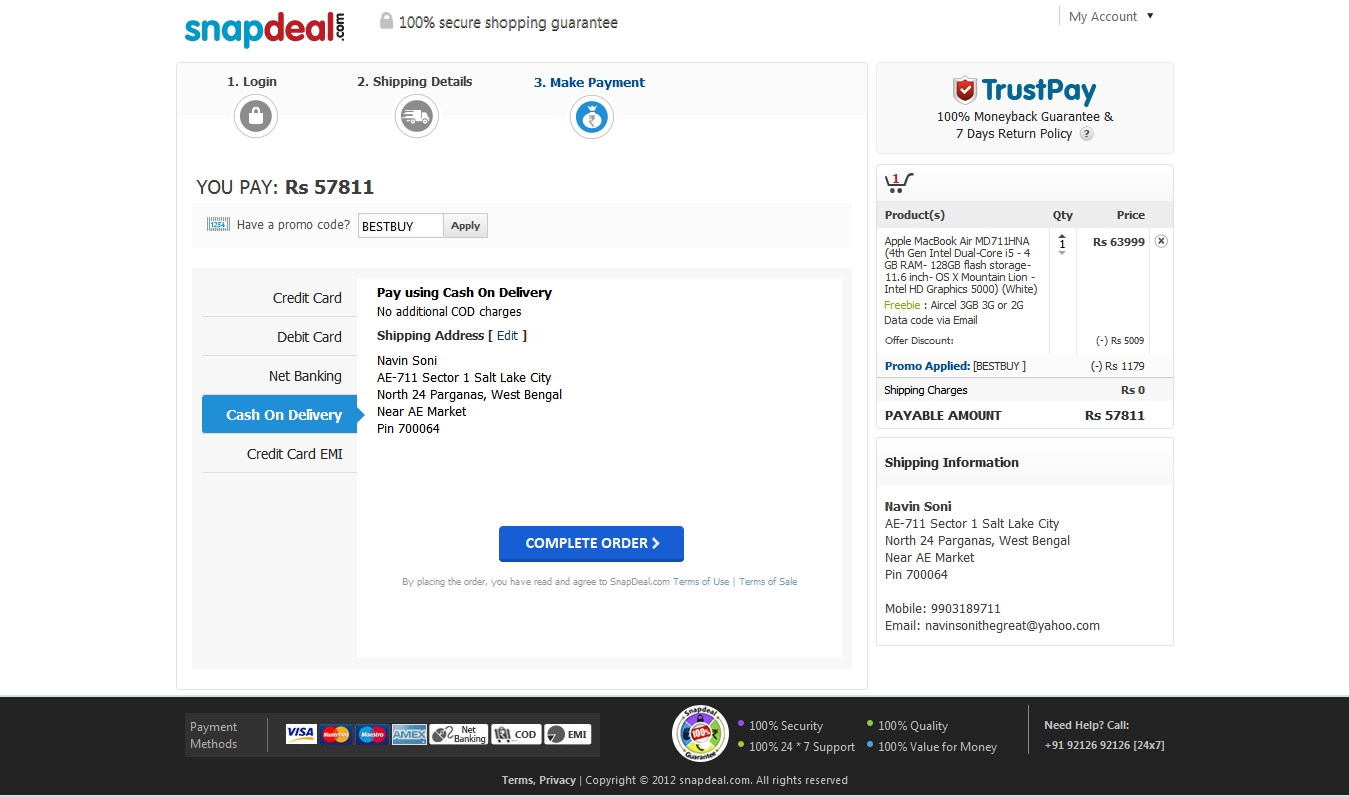This screenshot has width=1349, height=797.
Task: Click the MasterCard payment method icon
Action: point(336,735)
